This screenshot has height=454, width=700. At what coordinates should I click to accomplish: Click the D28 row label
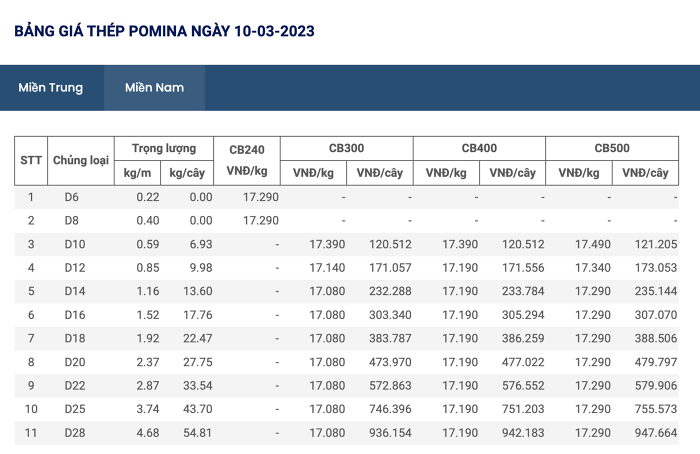coord(75,433)
